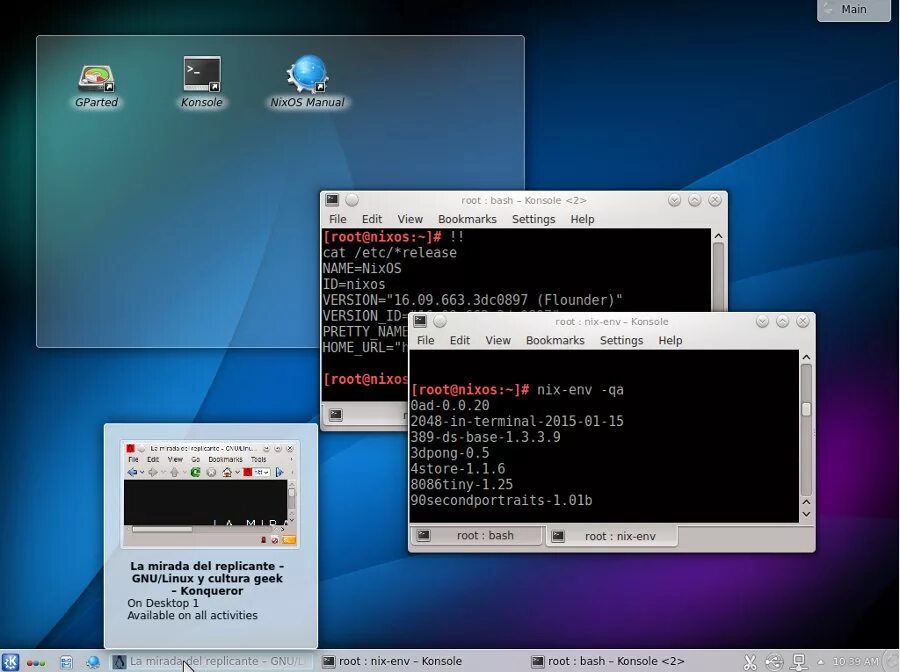Image resolution: width=900 pixels, height=672 pixels.
Task: Click terminal icon on 'root : nix-env' tab
Action: click(x=558, y=536)
